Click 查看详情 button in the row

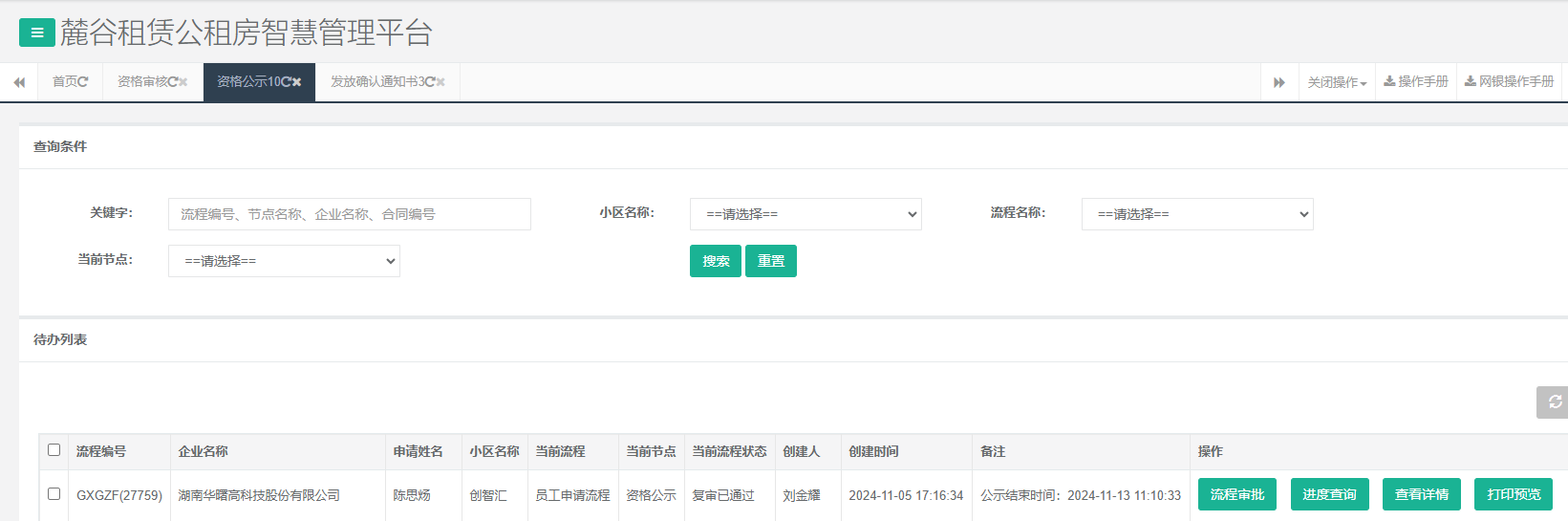pyautogui.click(x=1422, y=494)
